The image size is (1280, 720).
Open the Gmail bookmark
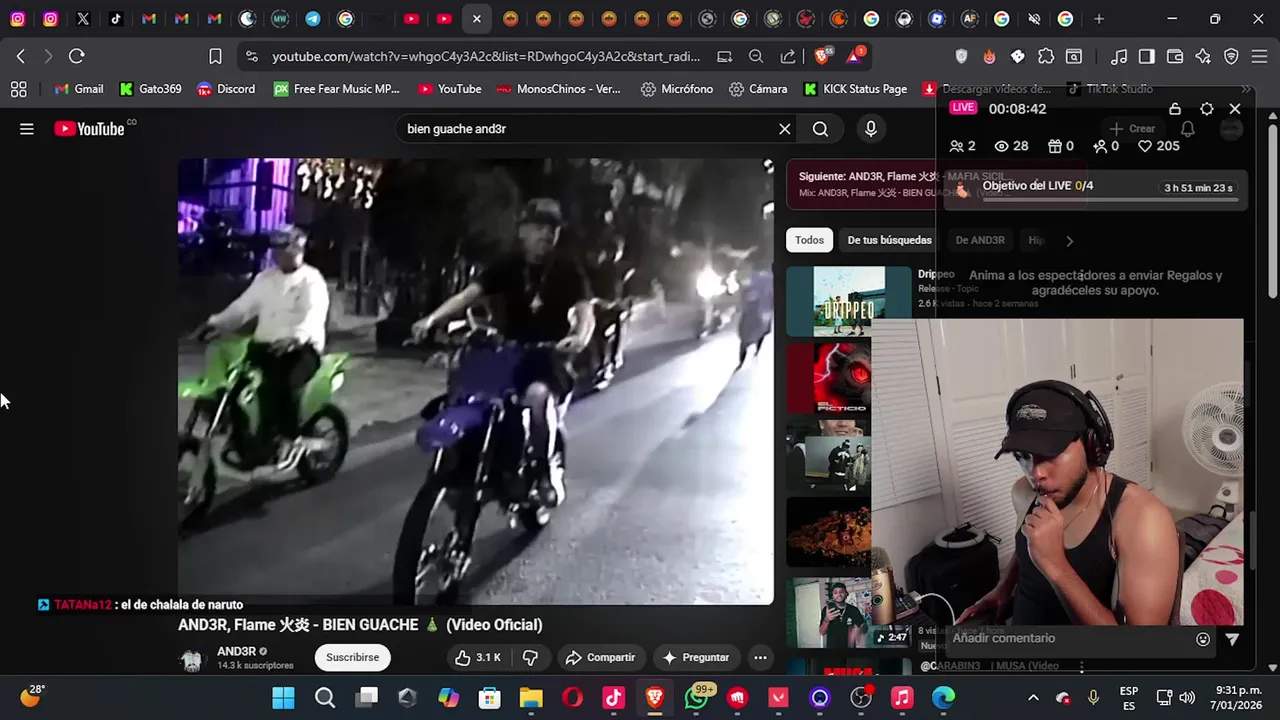pos(79,89)
